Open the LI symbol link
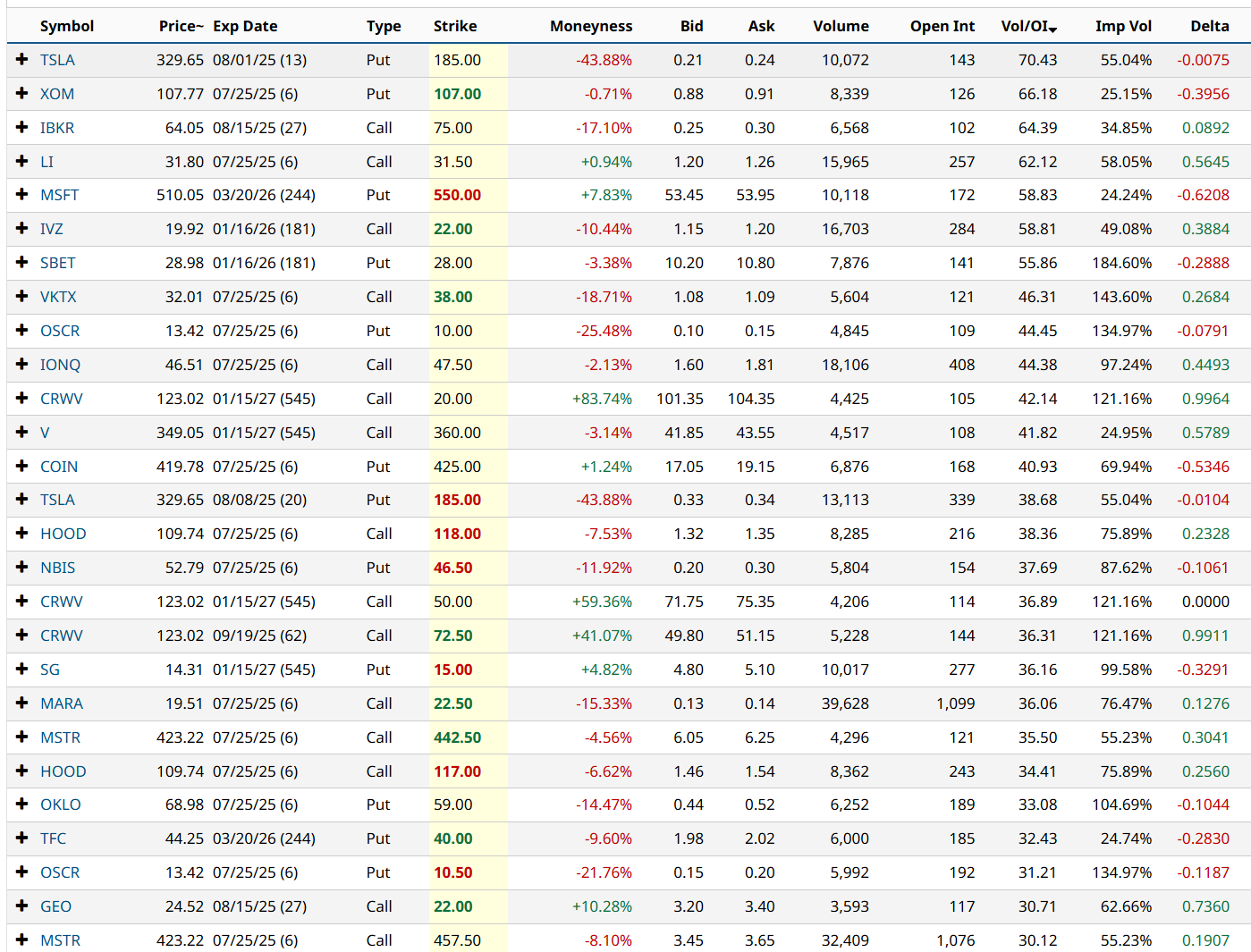 point(46,162)
